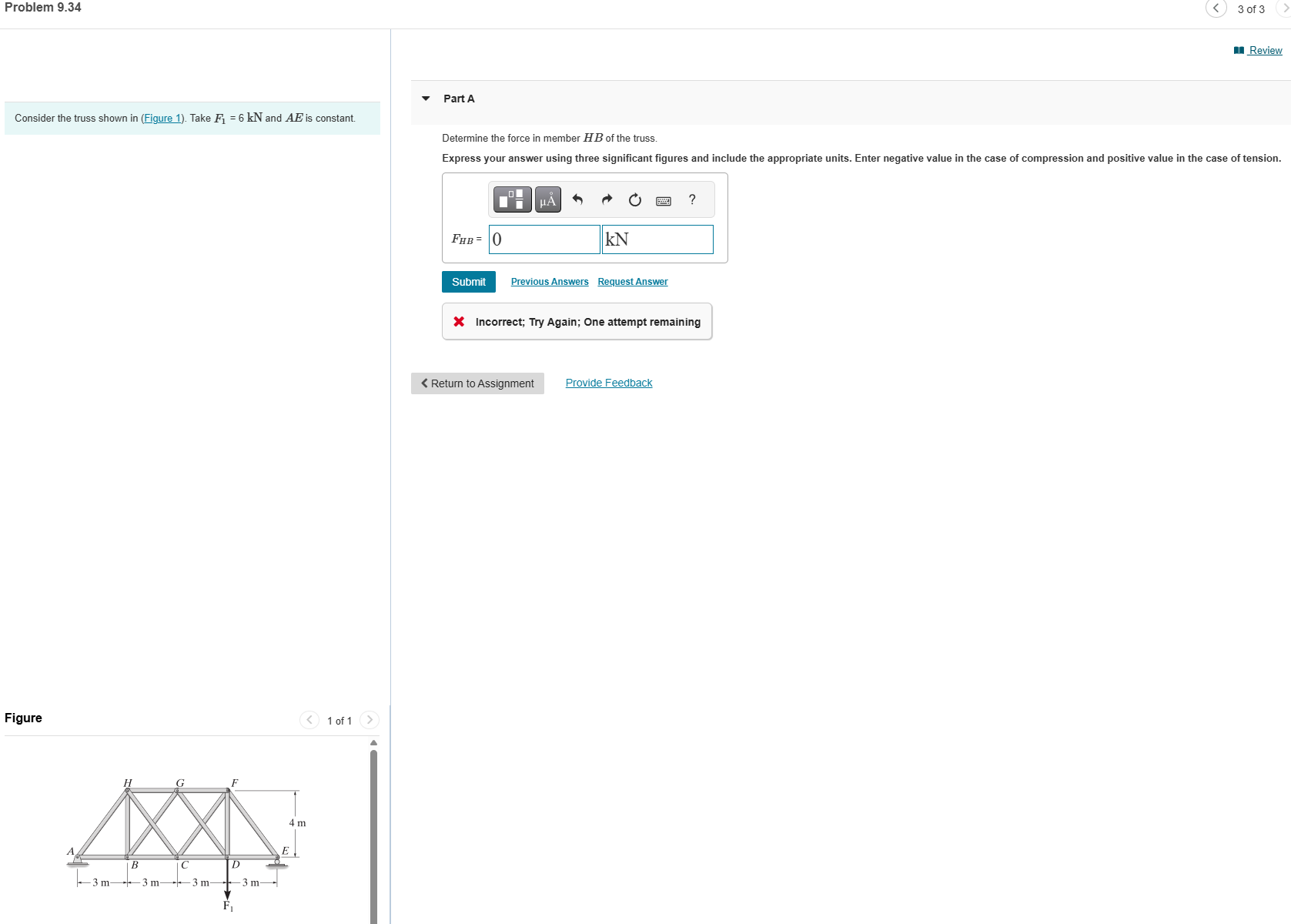Click the redo arrow in answer toolbar
This screenshot has width=1291, height=924.
click(607, 200)
